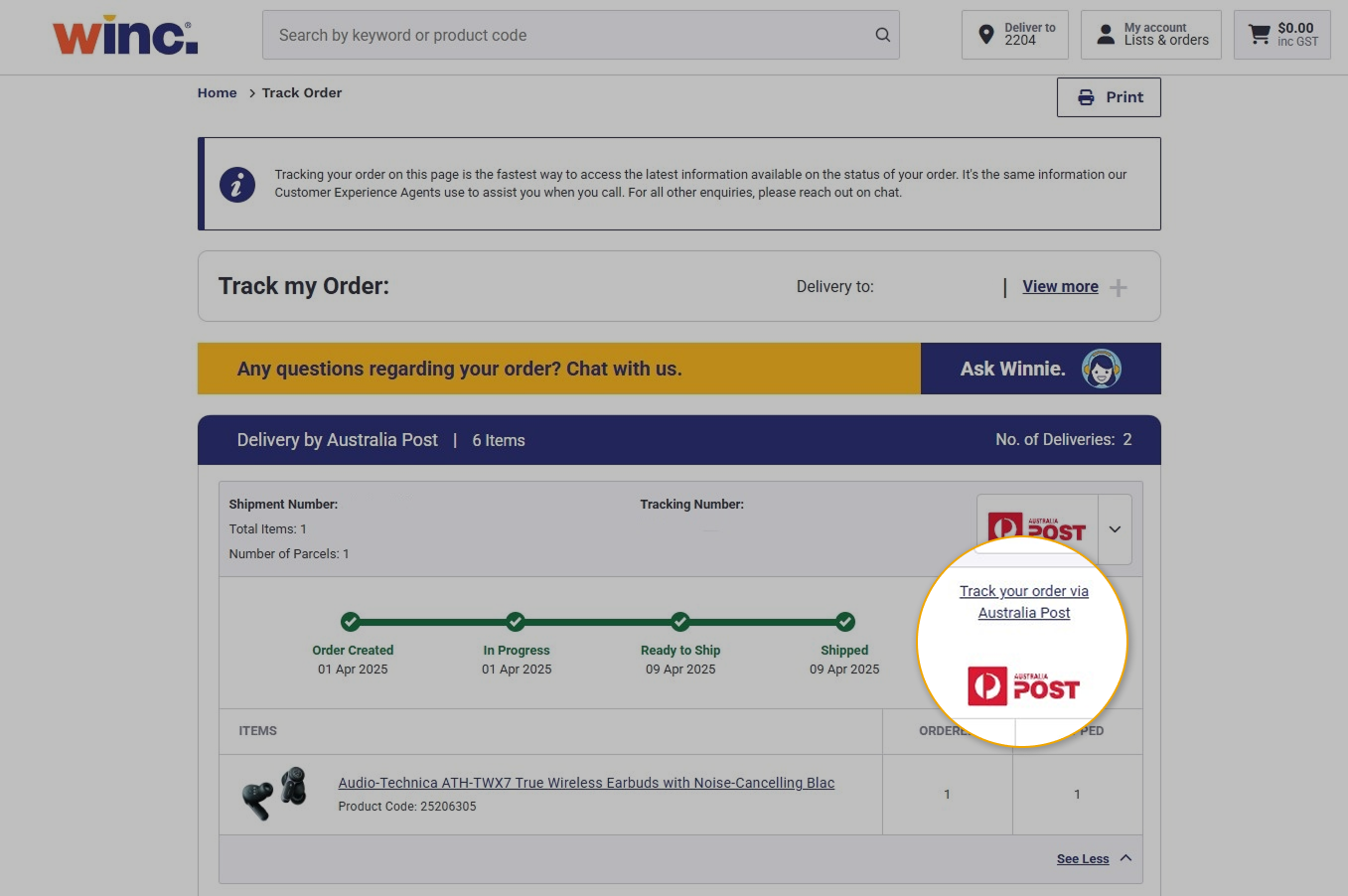This screenshot has height=896, width=1348.
Task: Open the shopping cart icon
Action: (x=1259, y=35)
